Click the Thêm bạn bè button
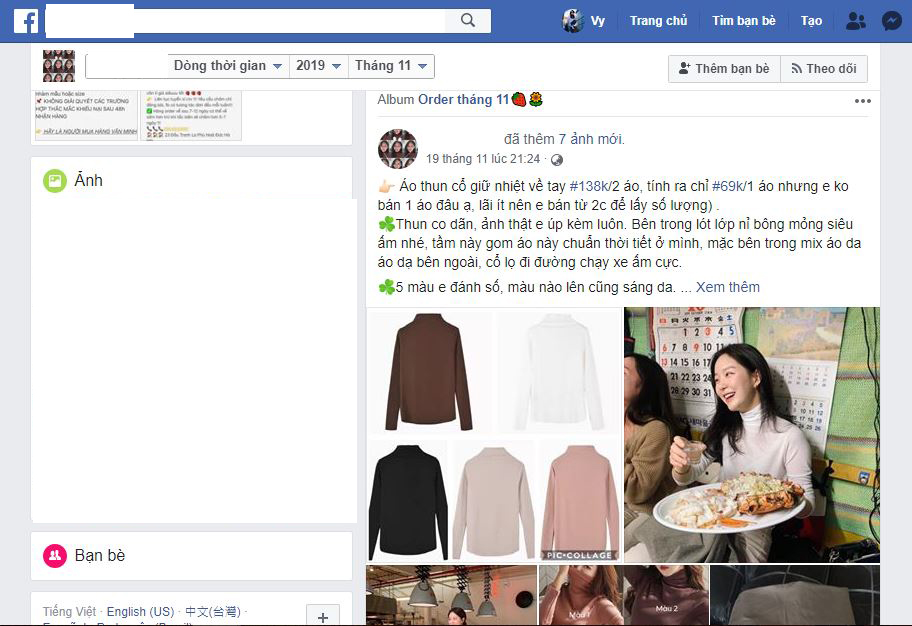Screen dimensions: 912x626 [724, 69]
